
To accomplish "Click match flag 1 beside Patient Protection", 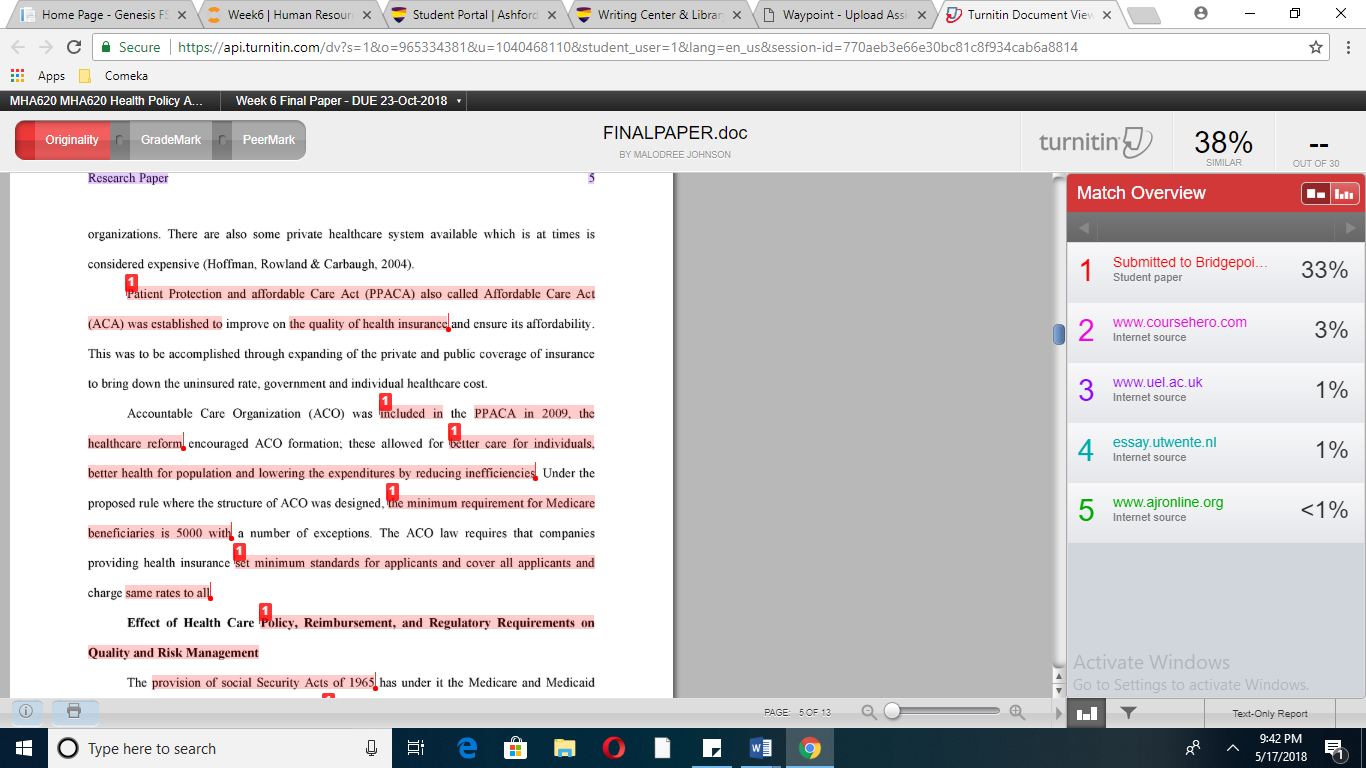I will 131,282.
